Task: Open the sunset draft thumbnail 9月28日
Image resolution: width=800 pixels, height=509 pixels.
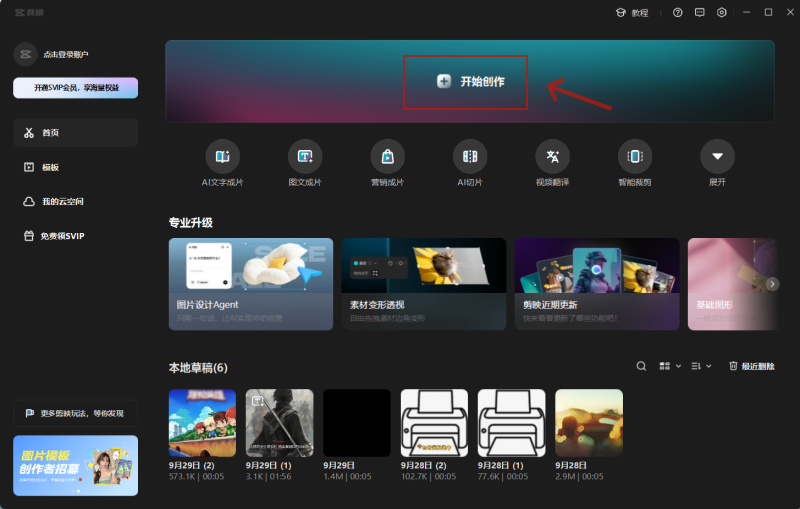Action: pyautogui.click(x=589, y=423)
